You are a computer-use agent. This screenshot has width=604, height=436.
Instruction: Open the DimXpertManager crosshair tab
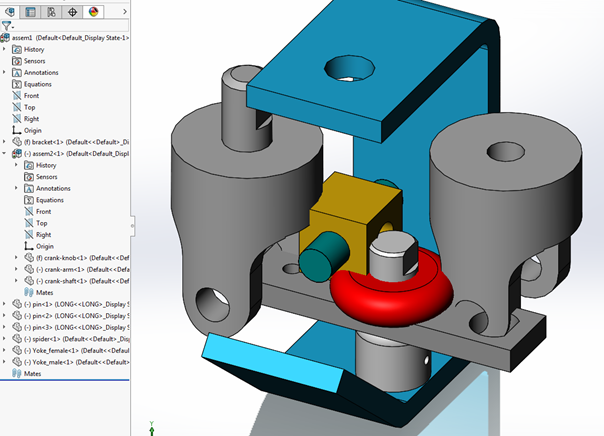[72, 12]
